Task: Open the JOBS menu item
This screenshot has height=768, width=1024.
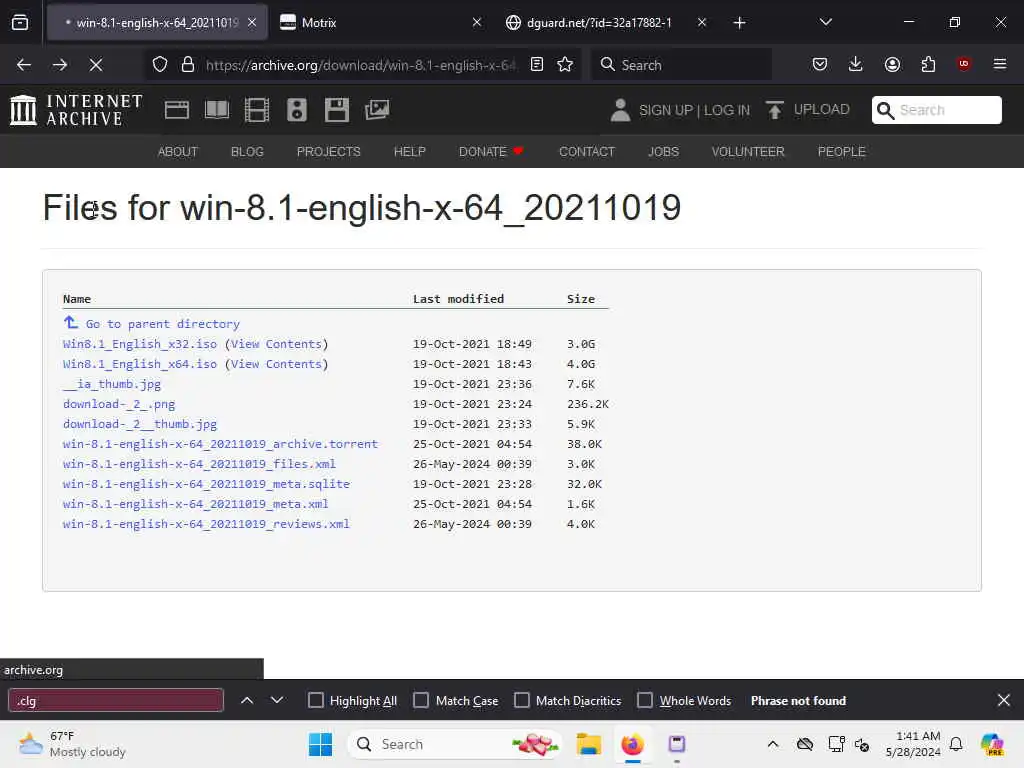Action: 664,152
